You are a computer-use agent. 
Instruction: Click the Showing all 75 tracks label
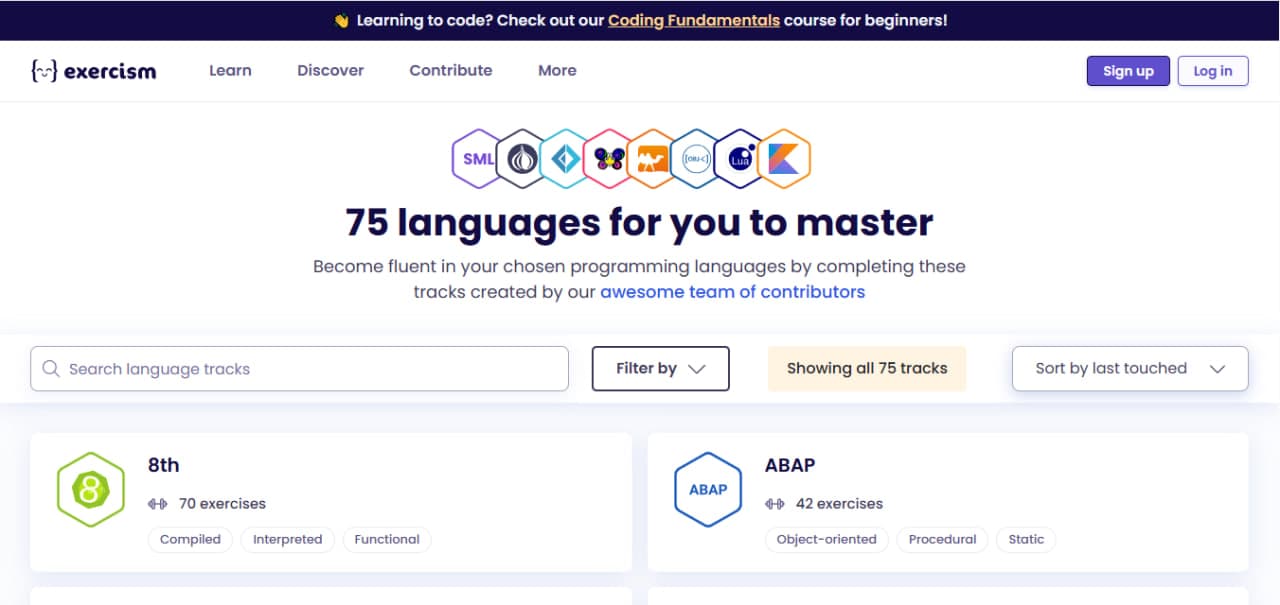[x=867, y=369]
